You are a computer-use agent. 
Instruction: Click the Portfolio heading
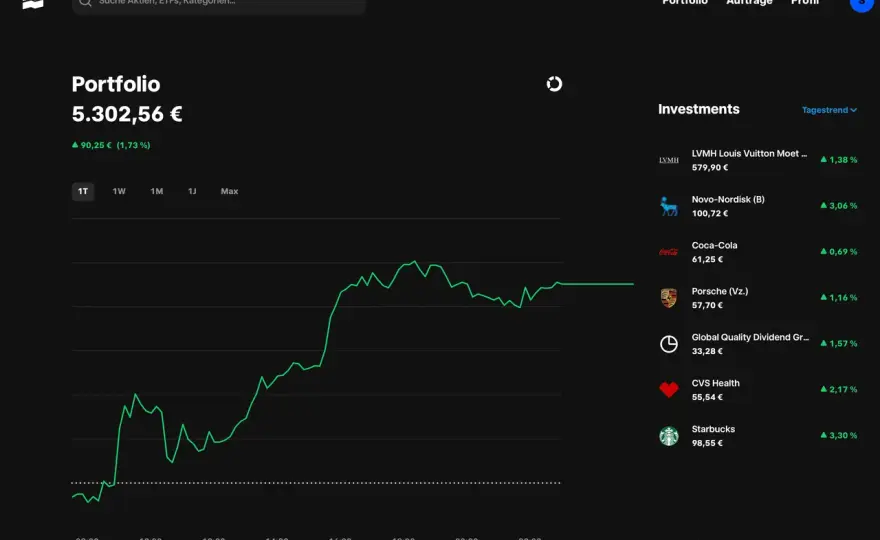116,84
